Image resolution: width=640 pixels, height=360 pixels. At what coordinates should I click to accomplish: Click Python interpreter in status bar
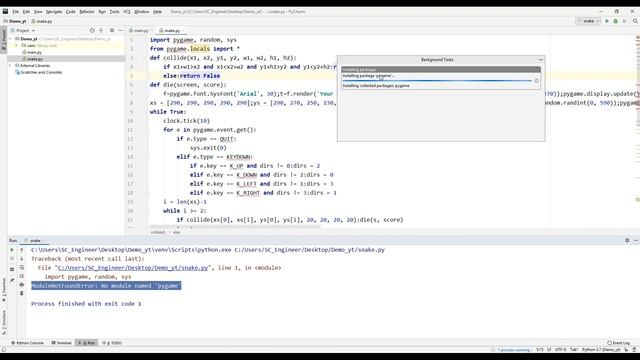[x=601, y=350]
